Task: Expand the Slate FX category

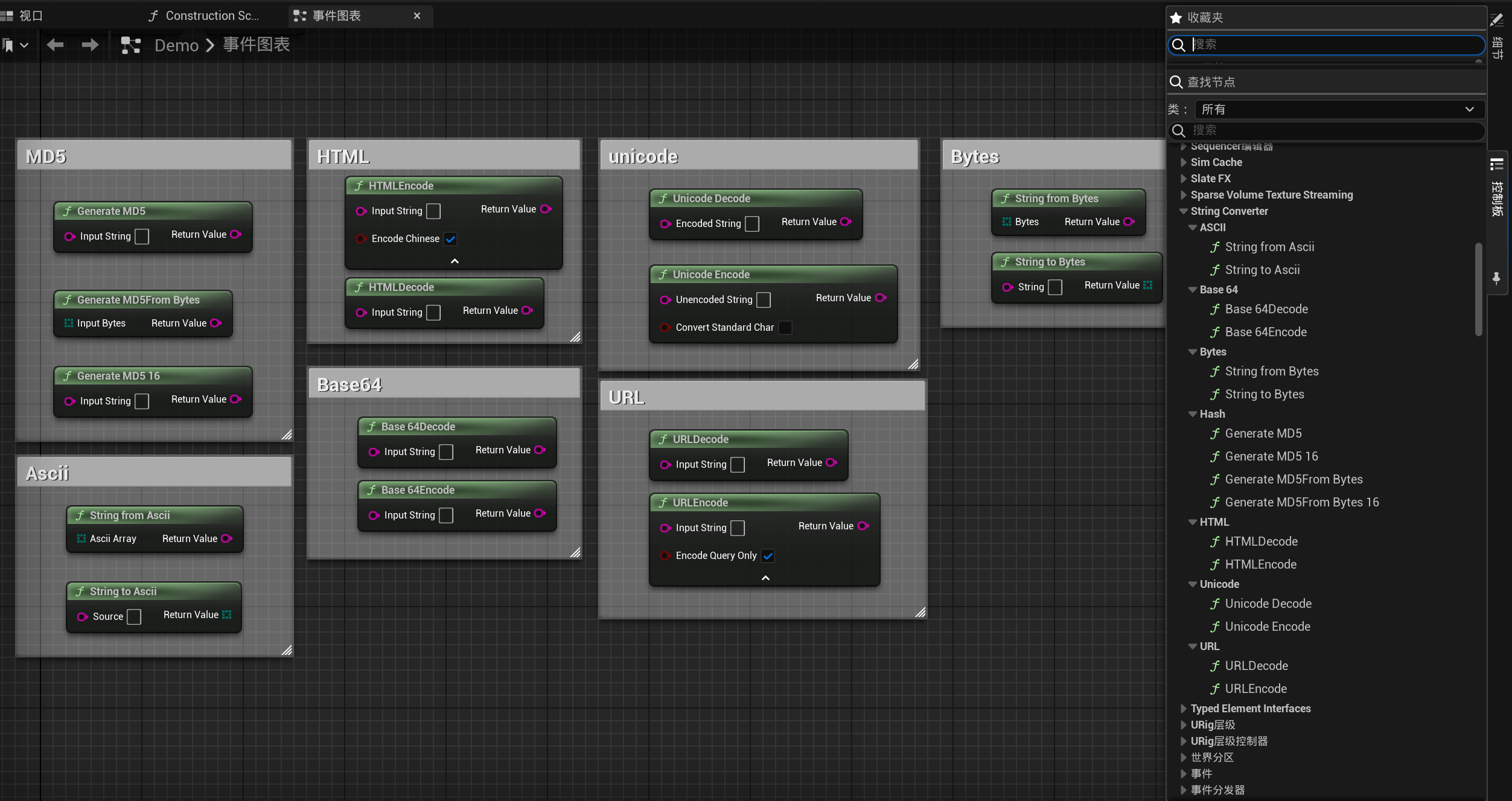Action: (1183, 179)
